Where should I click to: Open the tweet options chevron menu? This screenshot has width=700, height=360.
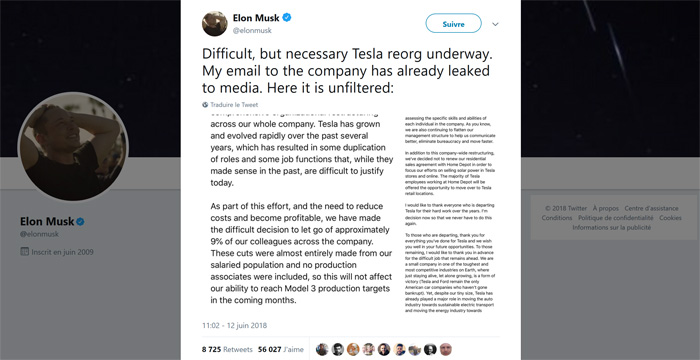(x=495, y=25)
